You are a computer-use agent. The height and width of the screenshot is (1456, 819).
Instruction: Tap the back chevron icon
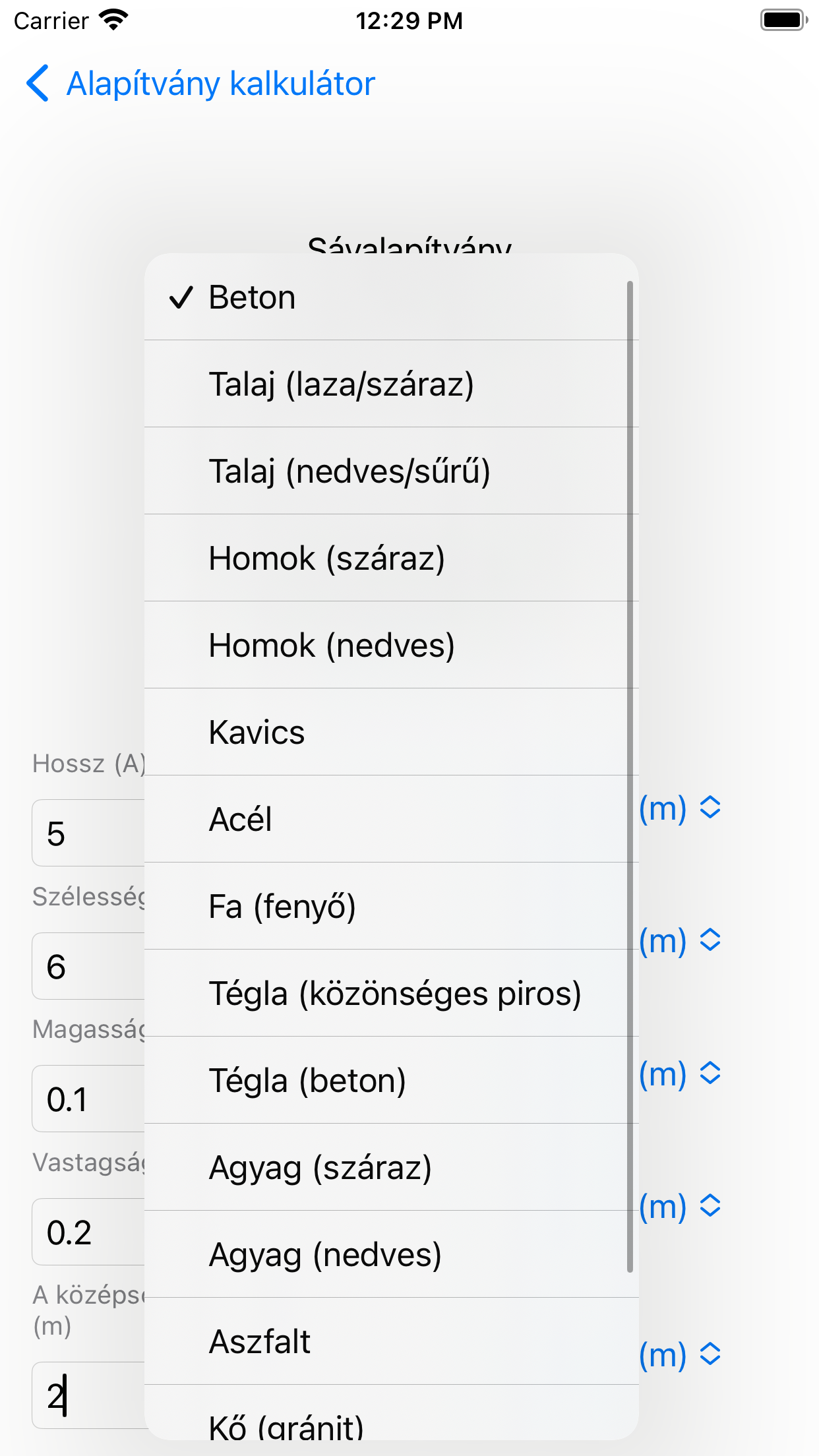(x=38, y=84)
